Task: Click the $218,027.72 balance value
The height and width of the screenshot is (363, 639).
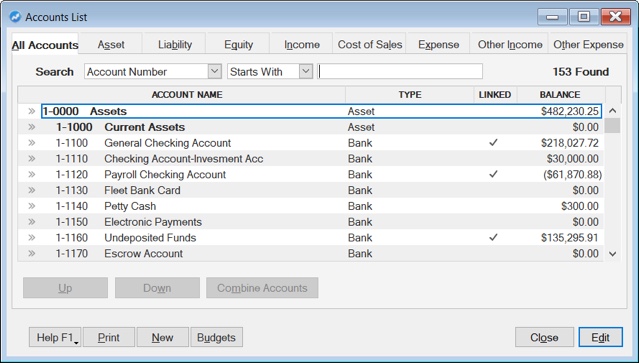Action: coord(570,143)
